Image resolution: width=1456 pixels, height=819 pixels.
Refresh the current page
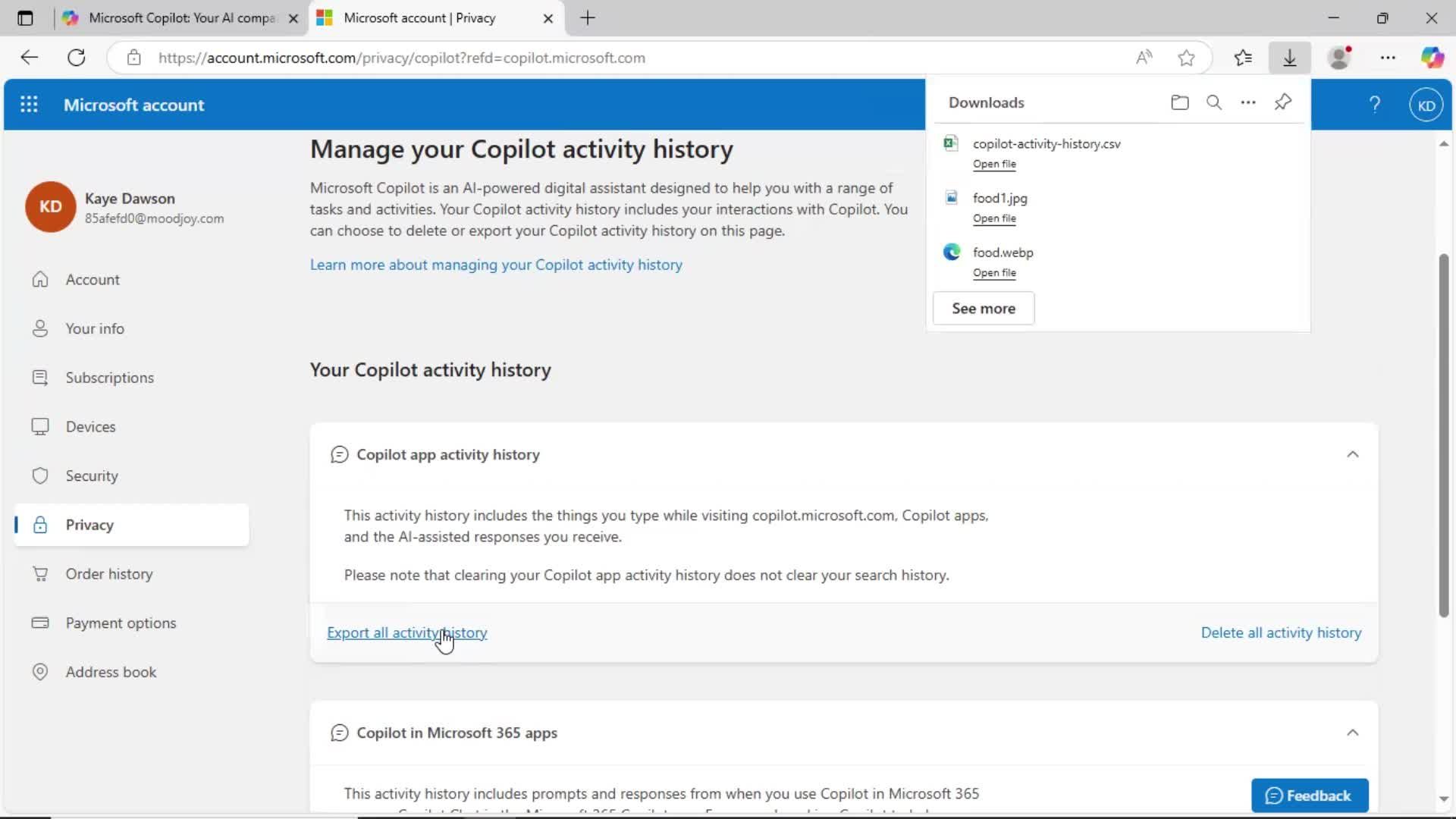77,58
